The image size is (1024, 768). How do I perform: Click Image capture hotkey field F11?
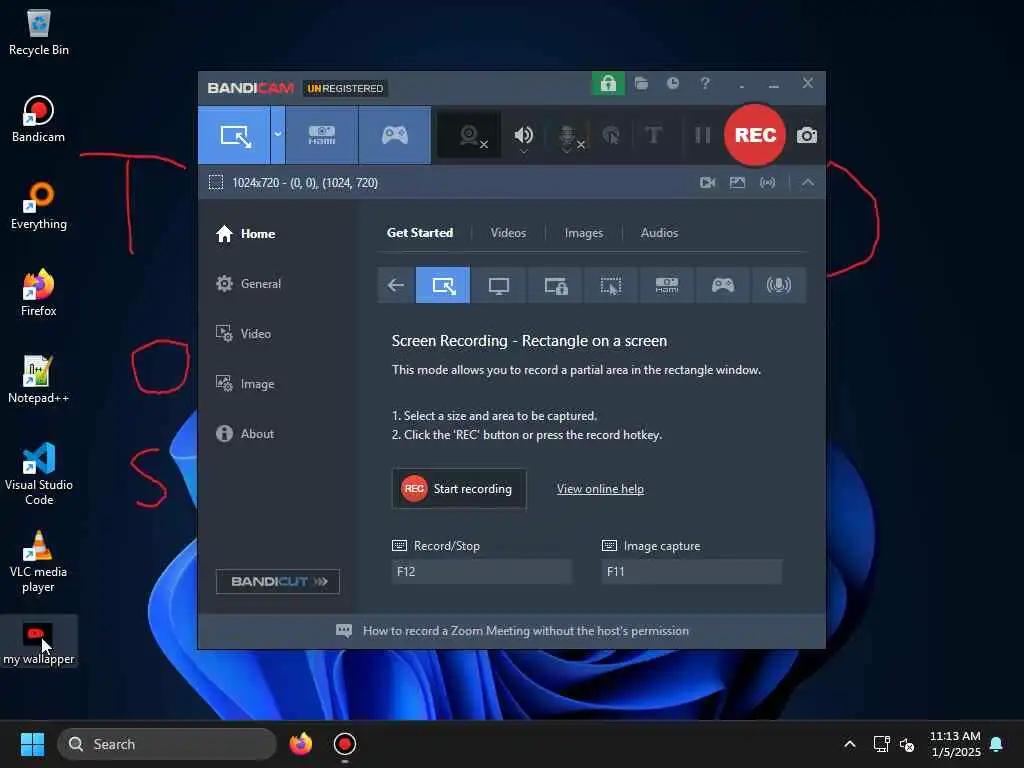tap(691, 571)
